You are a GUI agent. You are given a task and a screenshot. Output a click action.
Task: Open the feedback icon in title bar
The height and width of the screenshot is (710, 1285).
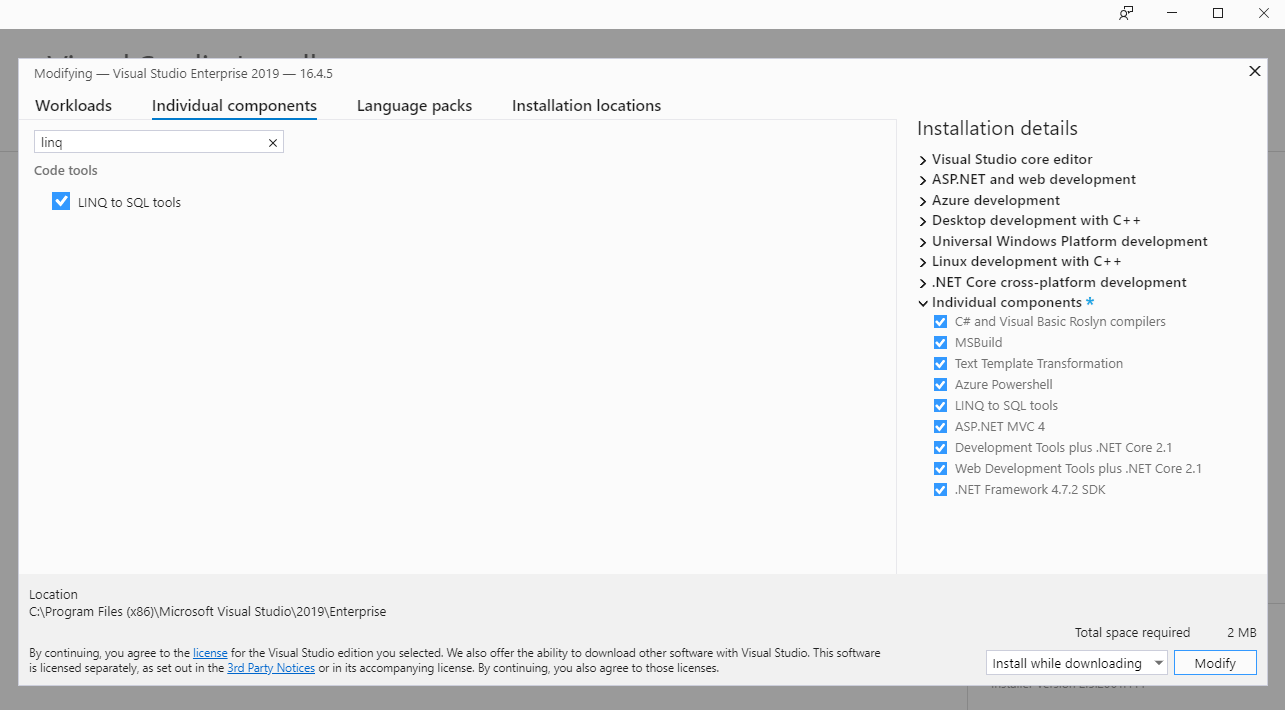(1126, 13)
